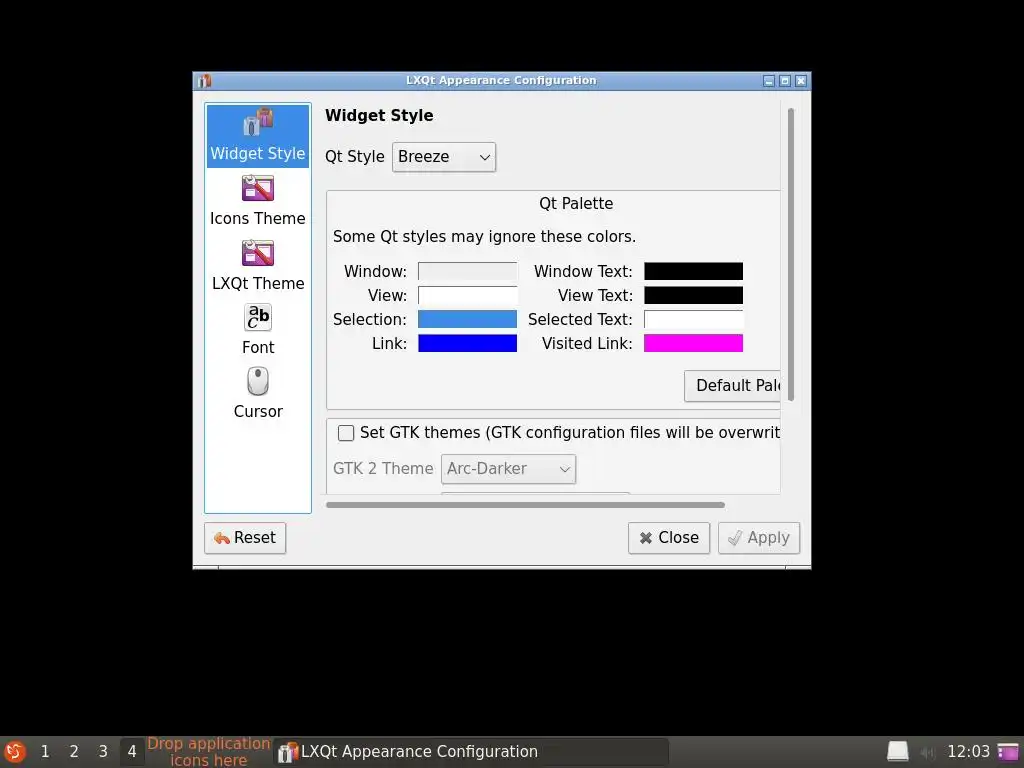The height and width of the screenshot is (768, 1024).
Task: Pick the View color swatch
Action: (x=467, y=295)
